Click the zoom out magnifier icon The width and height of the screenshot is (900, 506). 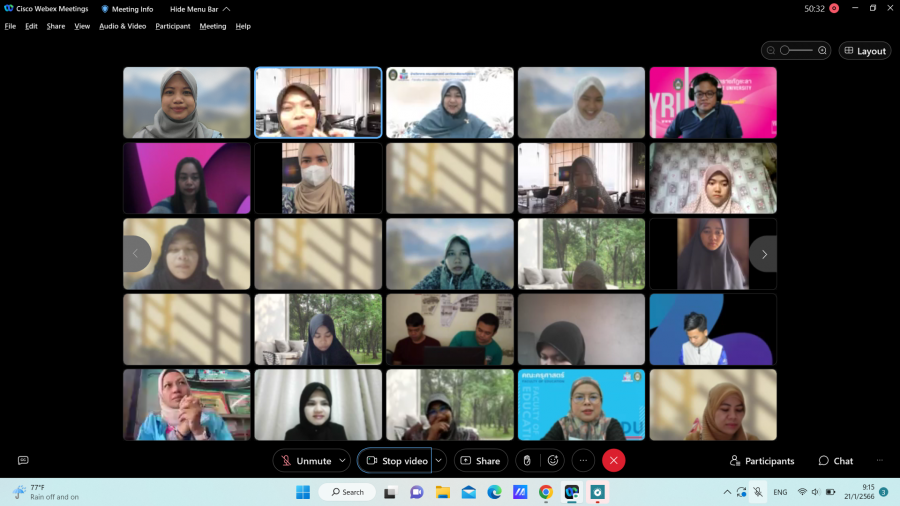pos(770,51)
